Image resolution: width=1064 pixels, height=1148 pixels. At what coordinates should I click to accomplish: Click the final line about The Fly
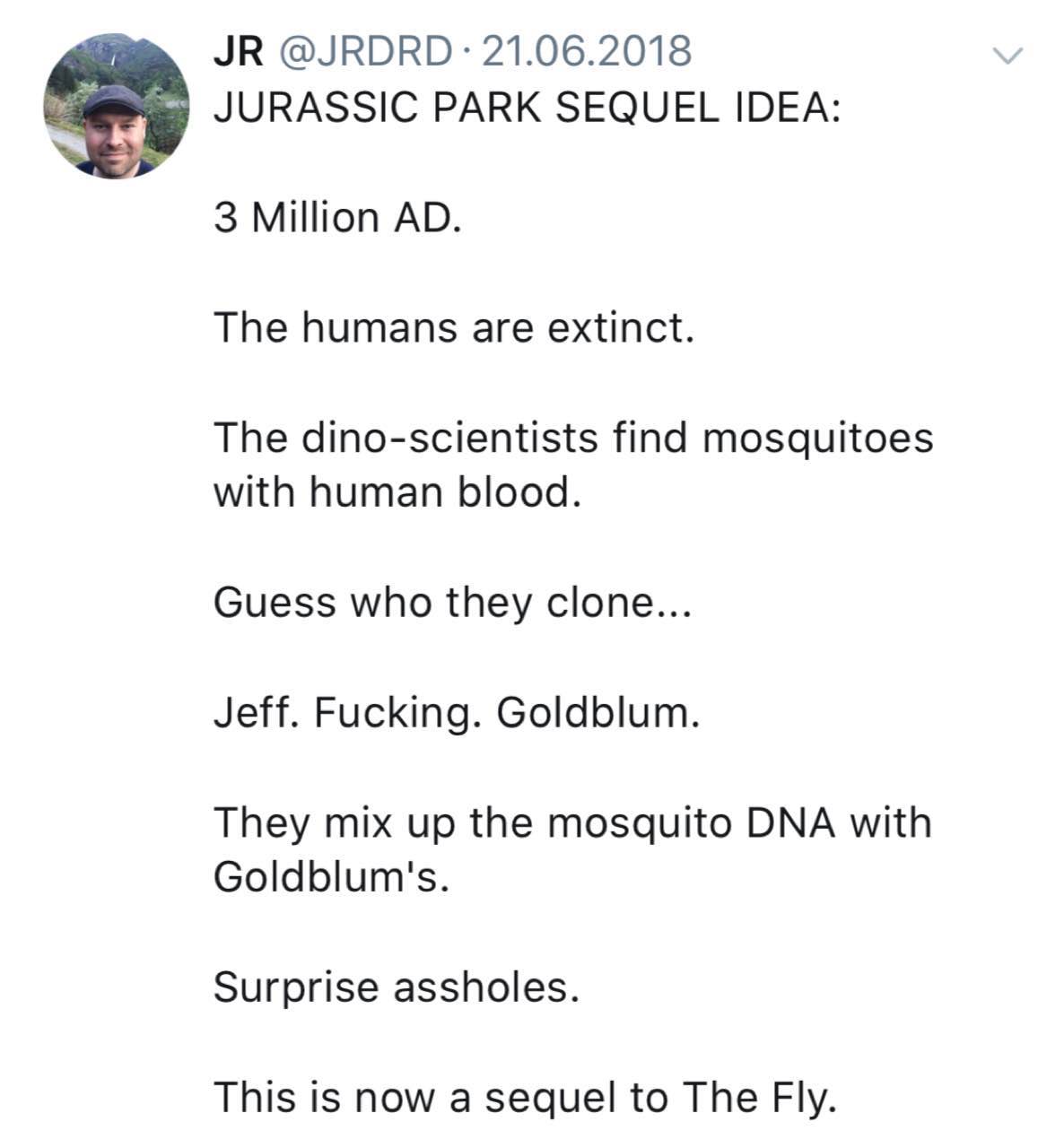tap(525, 1097)
